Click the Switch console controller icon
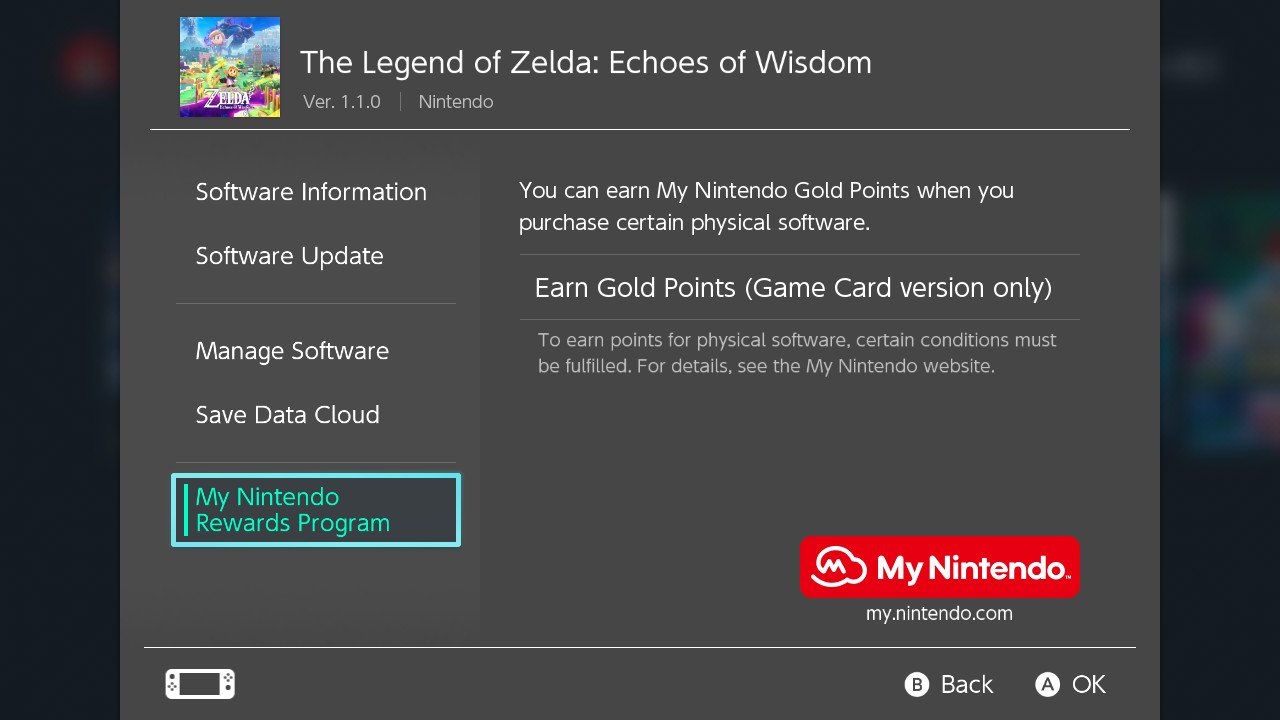 click(200, 684)
